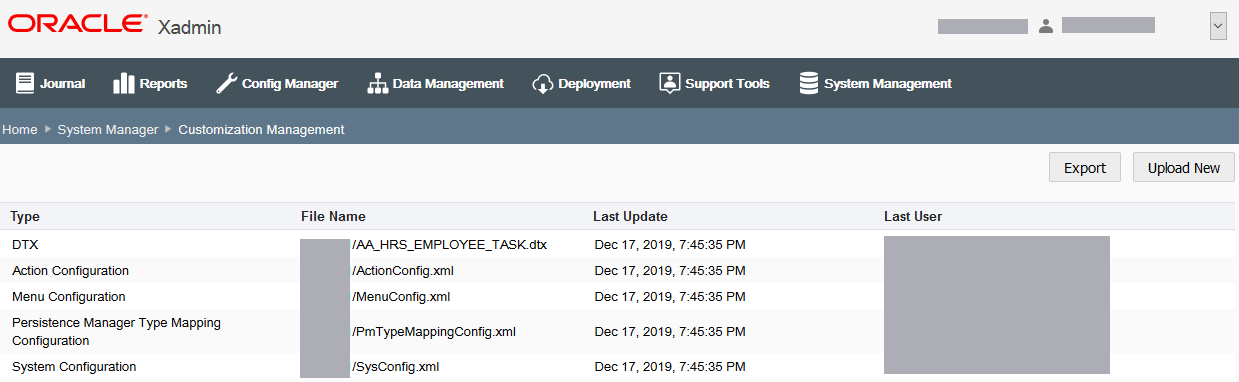Open the Deployment menu
The image size is (1239, 382).
(x=581, y=83)
